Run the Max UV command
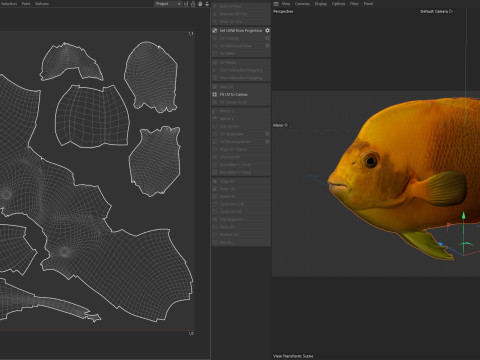This screenshot has width=480, height=360. click(x=241, y=87)
